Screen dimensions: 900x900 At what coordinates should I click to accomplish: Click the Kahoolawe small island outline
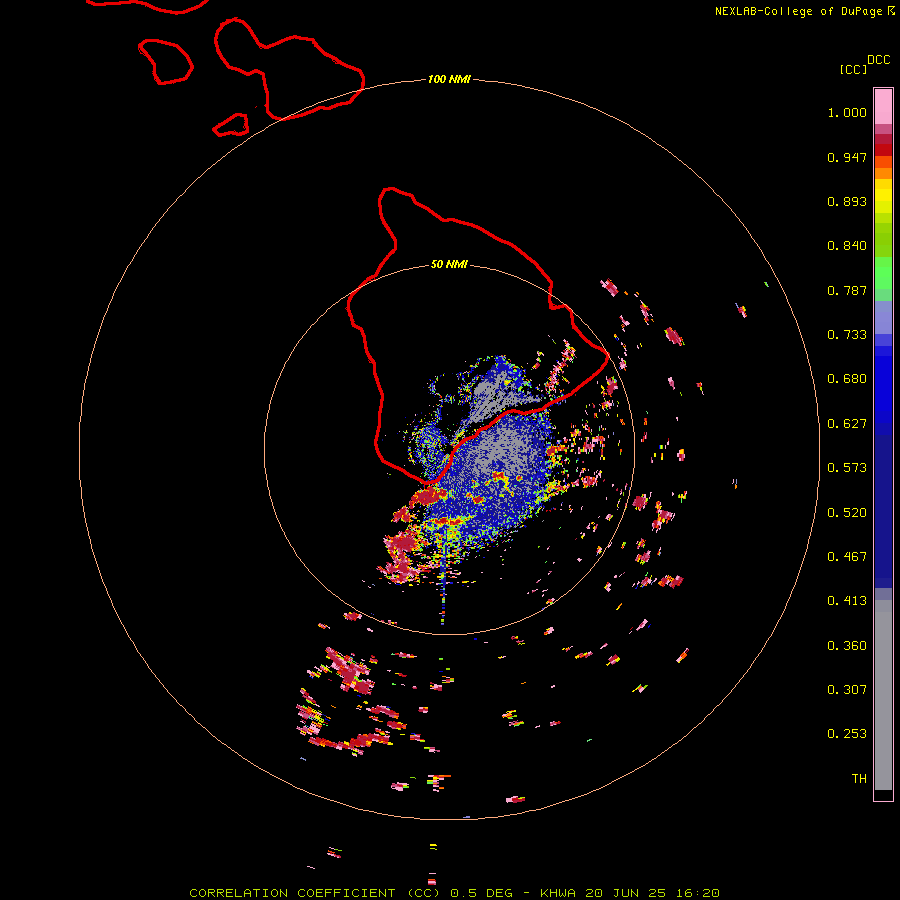click(x=231, y=125)
